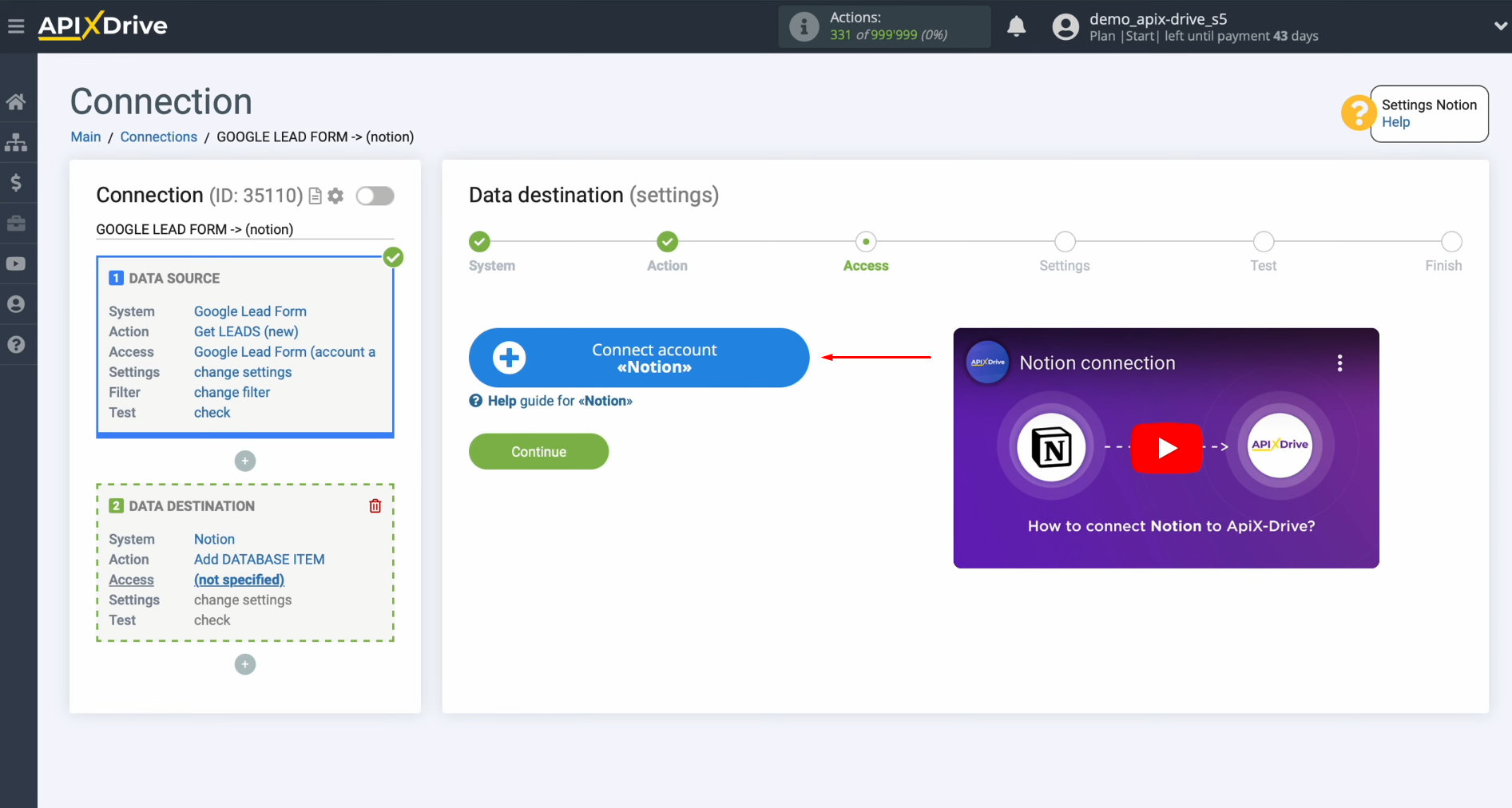Open the services briefcase icon in sidebar
This screenshot has height=808, width=1512.
pos(17,224)
